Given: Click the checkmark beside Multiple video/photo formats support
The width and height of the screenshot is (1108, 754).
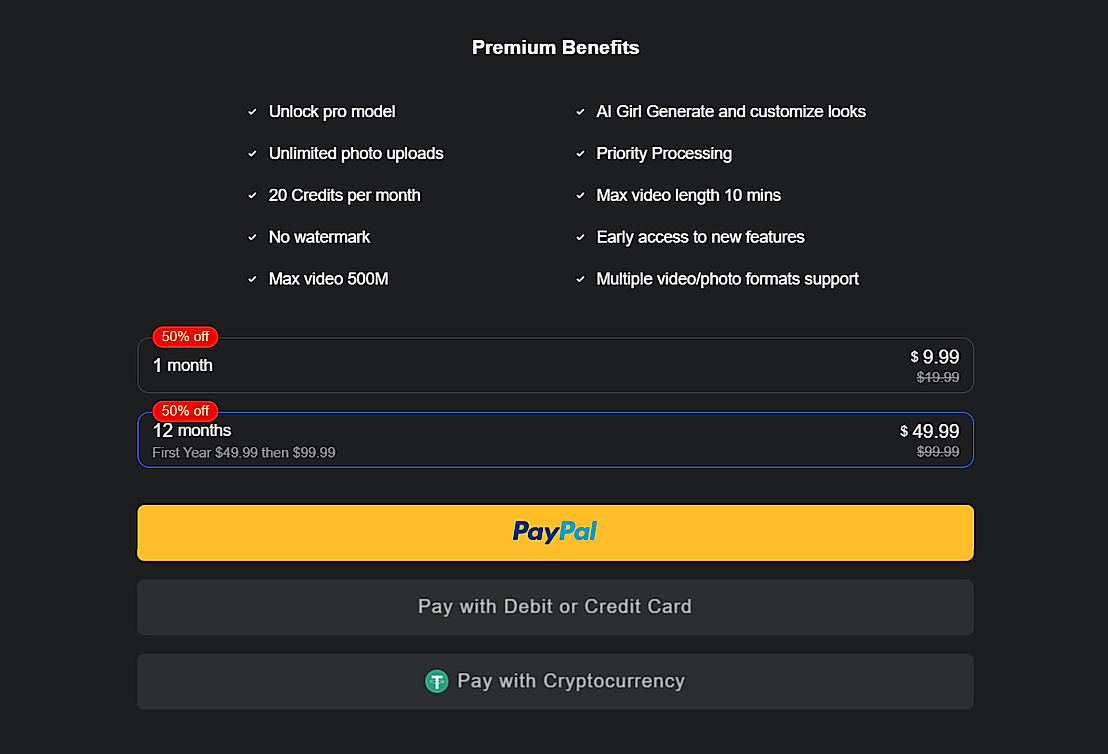Looking at the screenshot, I should (581, 279).
